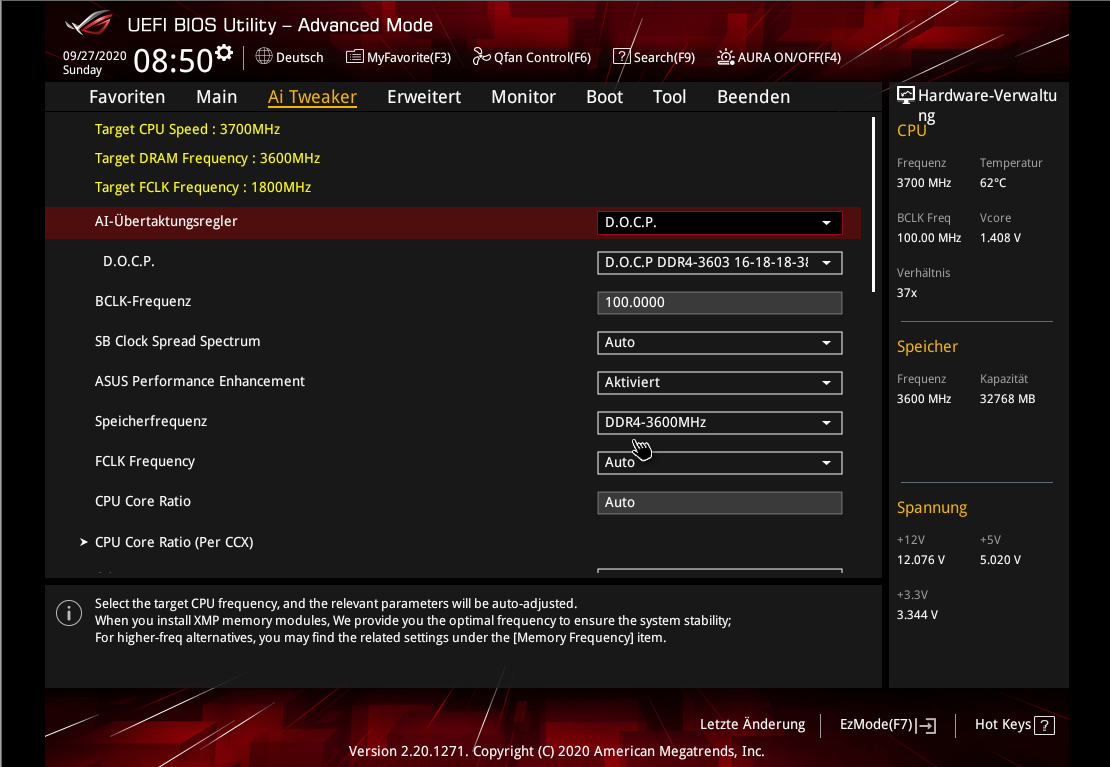This screenshot has height=767, width=1110.
Task: Open the Erweitert tab
Action: (424, 97)
